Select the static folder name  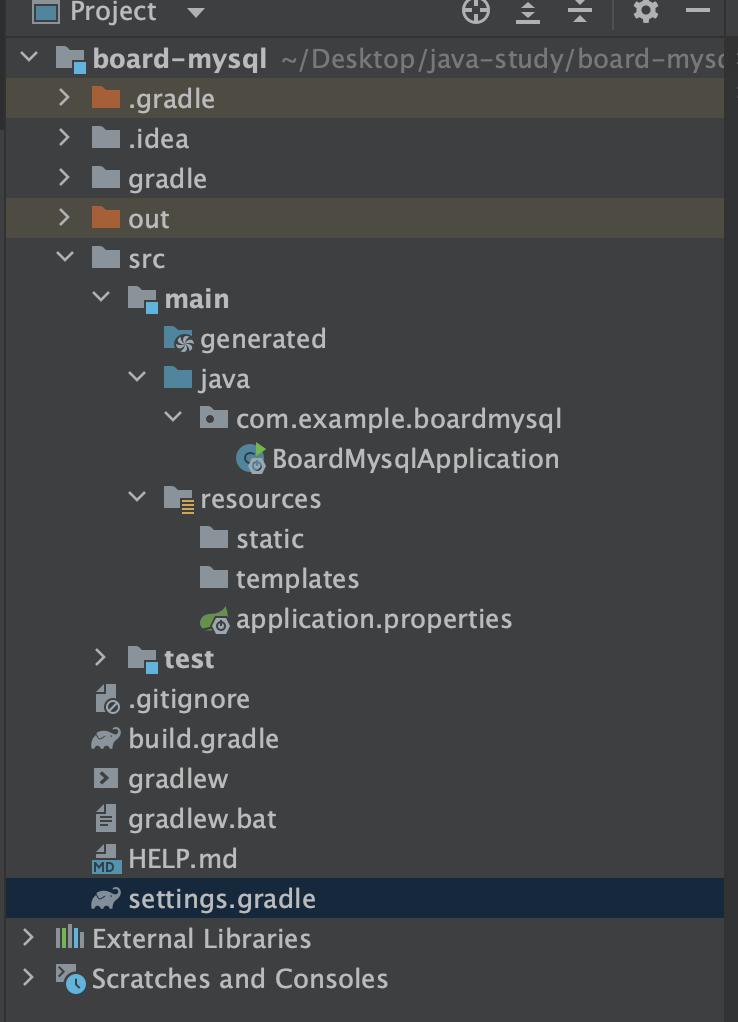point(270,539)
